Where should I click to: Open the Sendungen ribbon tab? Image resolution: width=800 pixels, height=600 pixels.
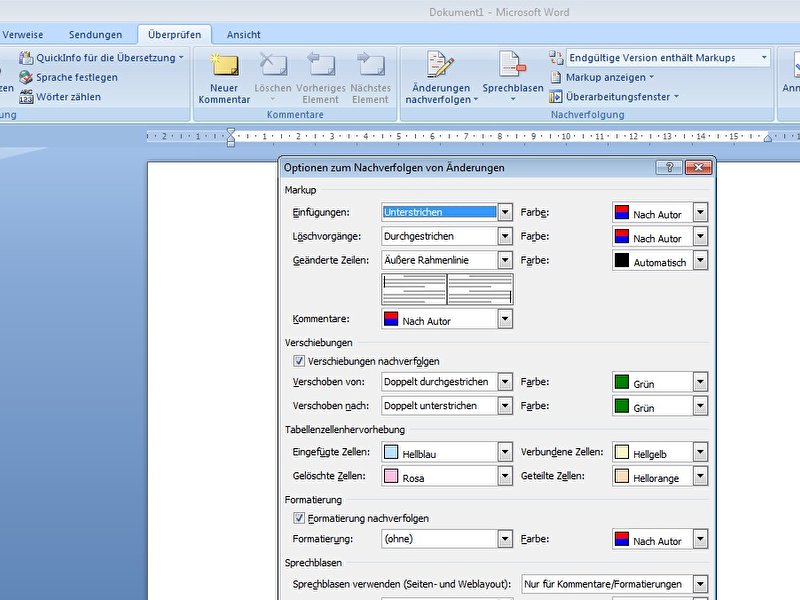click(x=96, y=34)
